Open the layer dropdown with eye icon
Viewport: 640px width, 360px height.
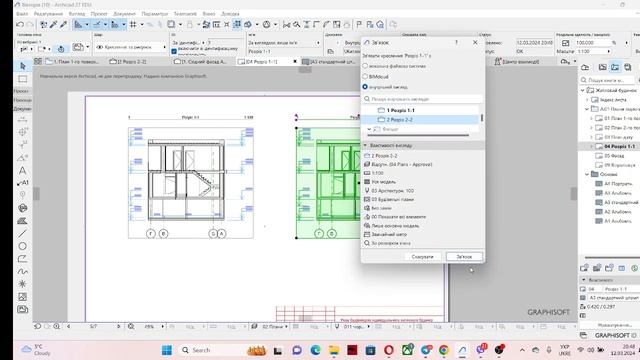(131, 47)
